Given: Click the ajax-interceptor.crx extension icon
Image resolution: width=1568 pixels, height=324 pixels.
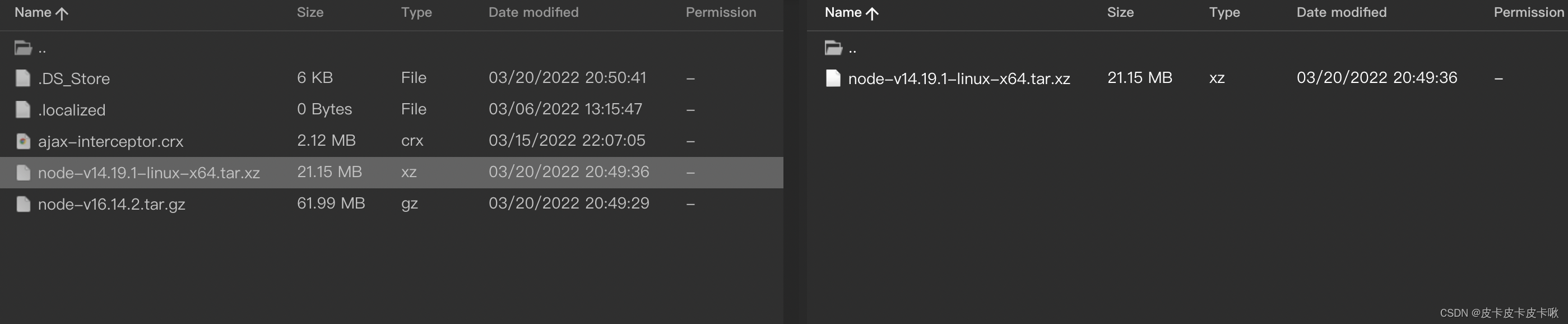Looking at the screenshot, I should point(22,141).
